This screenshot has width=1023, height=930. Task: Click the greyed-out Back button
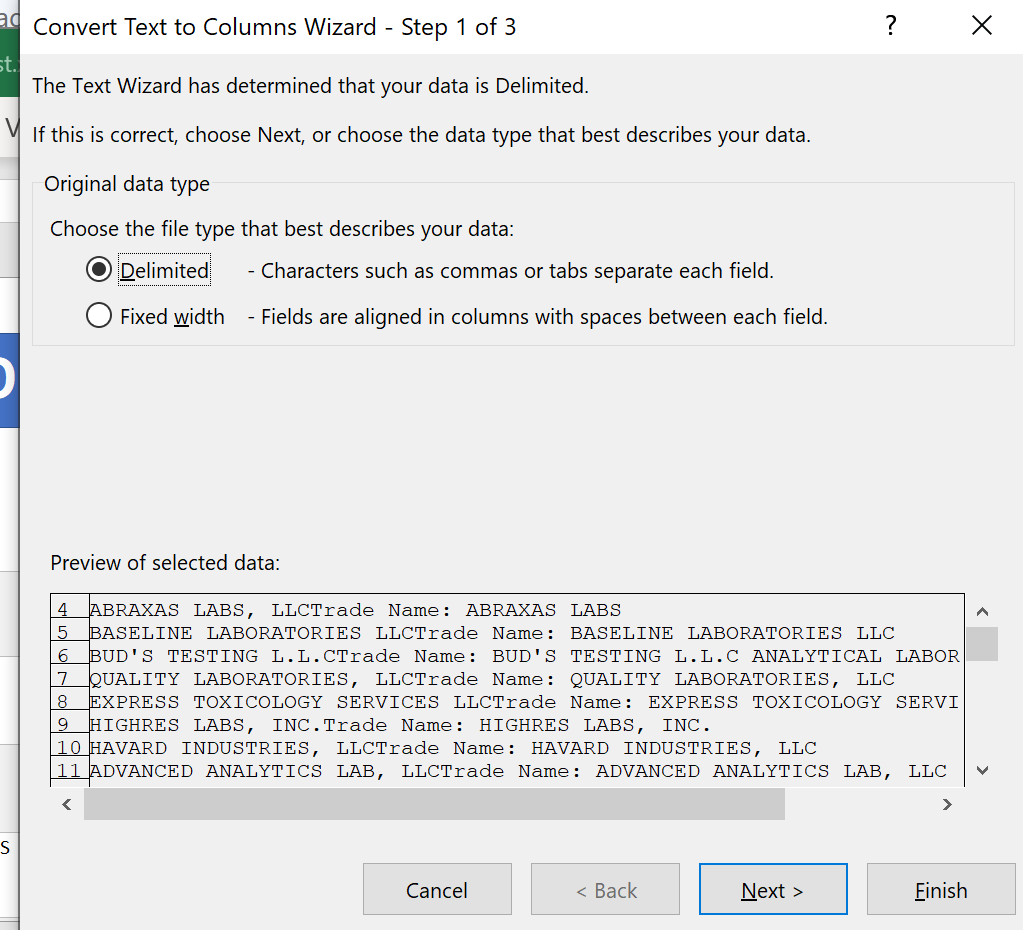[605, 890]
